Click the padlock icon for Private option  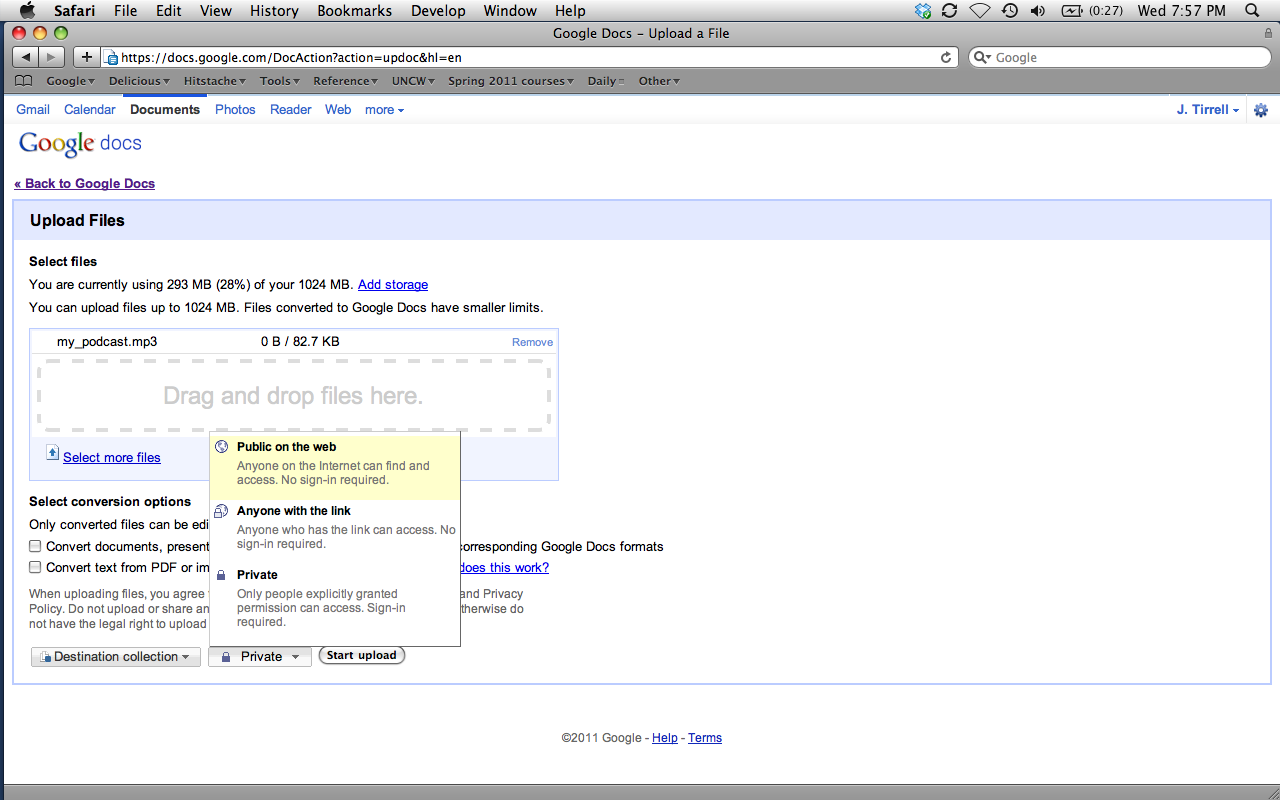point(222,575)
